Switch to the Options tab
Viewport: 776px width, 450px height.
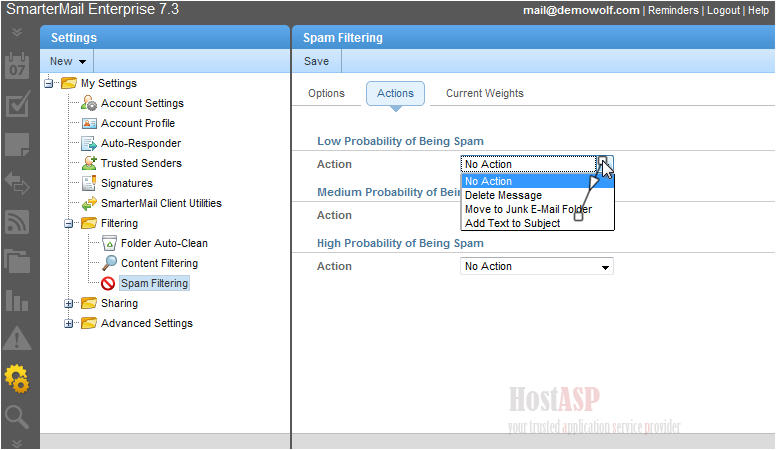click(326, 94)
